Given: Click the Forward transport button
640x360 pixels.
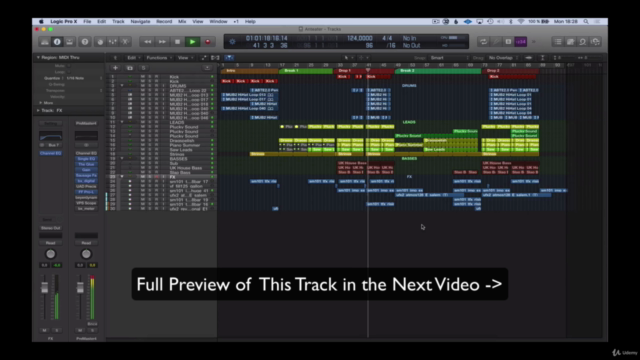Looking at the screenshot, I should pyautogui.click(x=162, y=42).
